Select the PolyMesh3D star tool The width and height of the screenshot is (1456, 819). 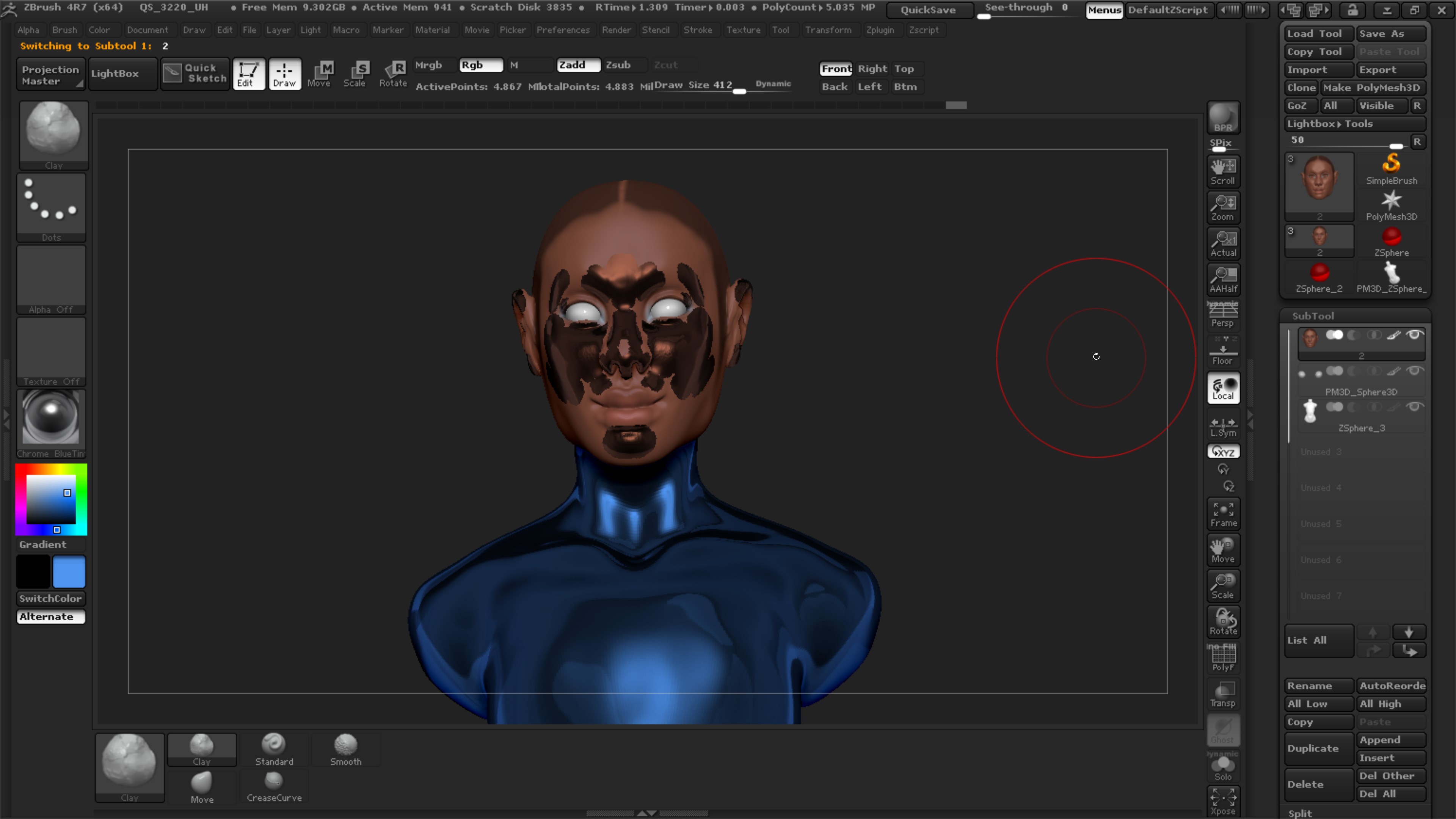click(x=1392, y=206)
